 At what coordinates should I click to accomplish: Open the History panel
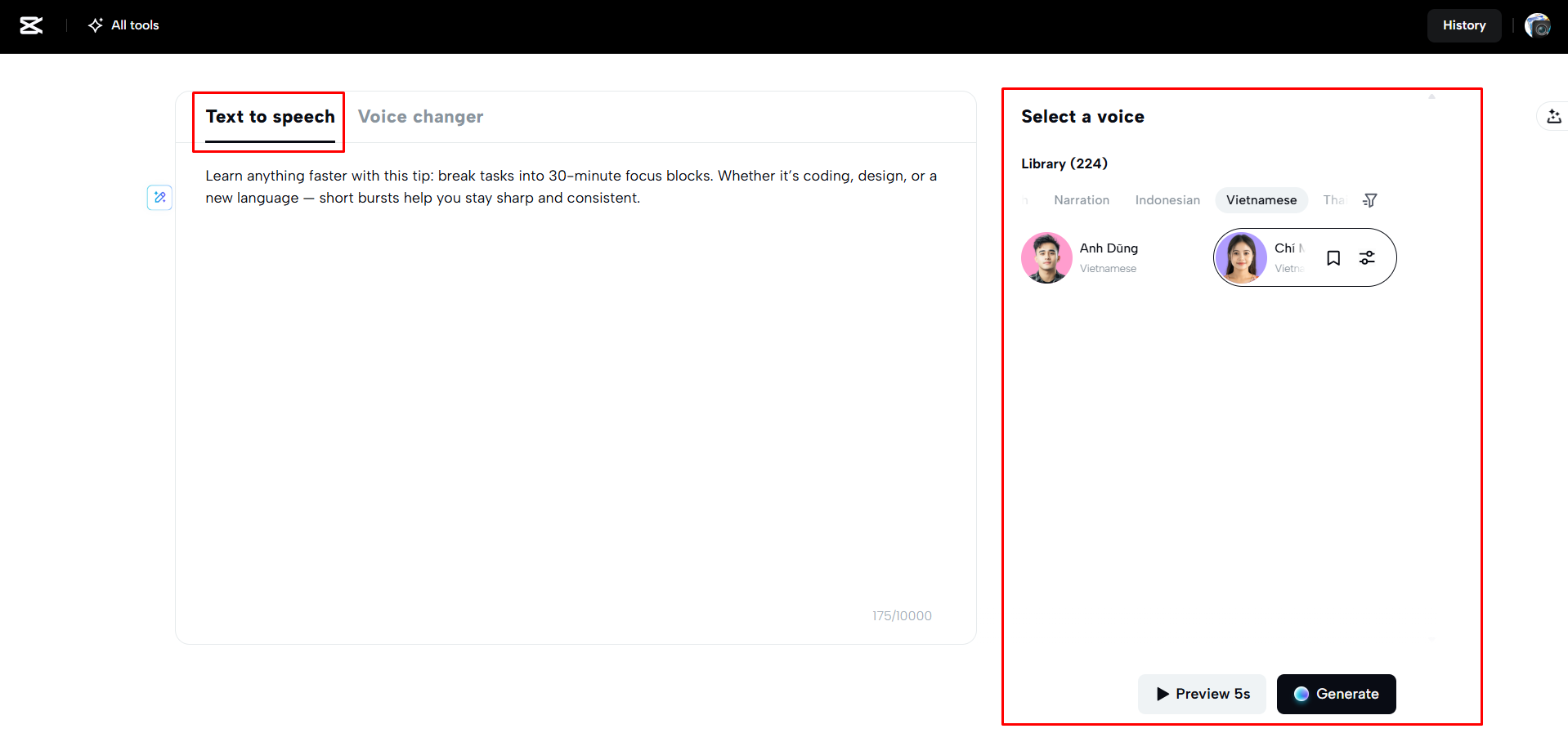point(1463,25)
